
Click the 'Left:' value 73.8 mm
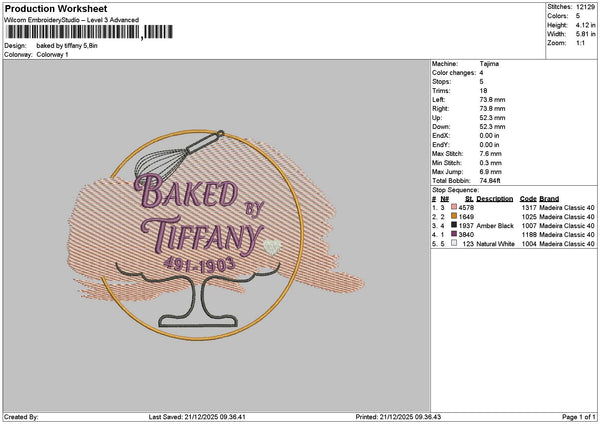(x=492, y=99)
